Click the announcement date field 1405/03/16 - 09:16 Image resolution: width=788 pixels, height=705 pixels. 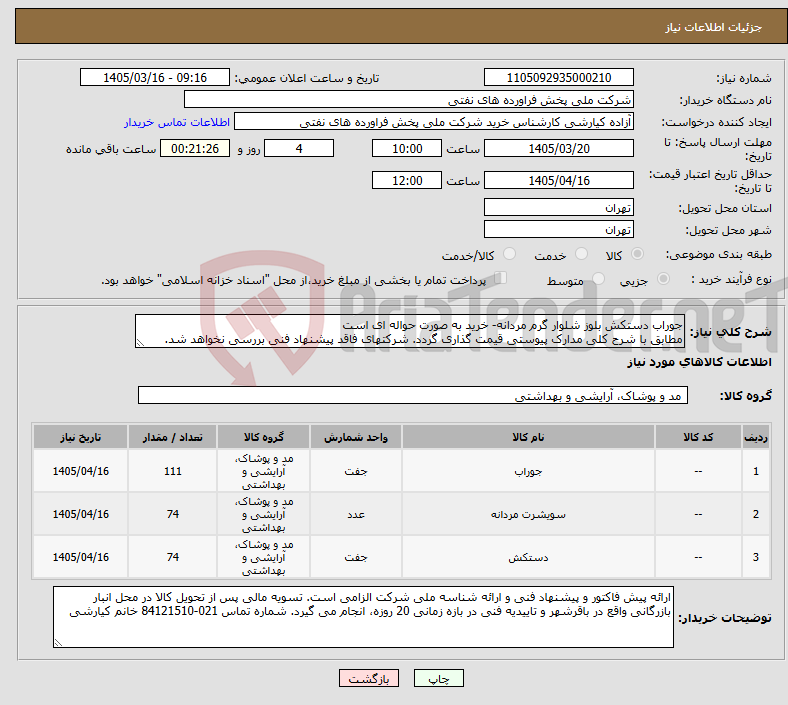[x=155, y=77]
